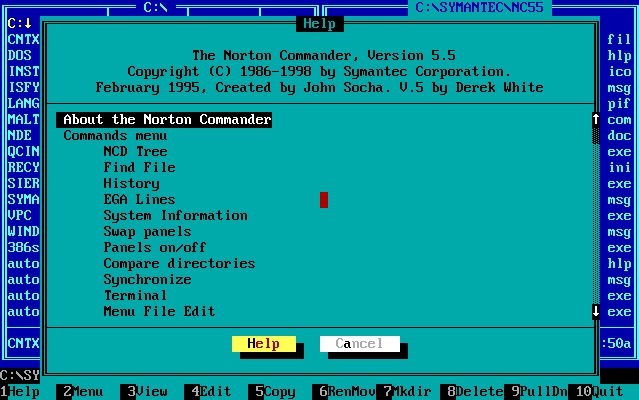Click 7Mkdir in function key bar
Screen dimensions: 639x400
pos(403,392)
